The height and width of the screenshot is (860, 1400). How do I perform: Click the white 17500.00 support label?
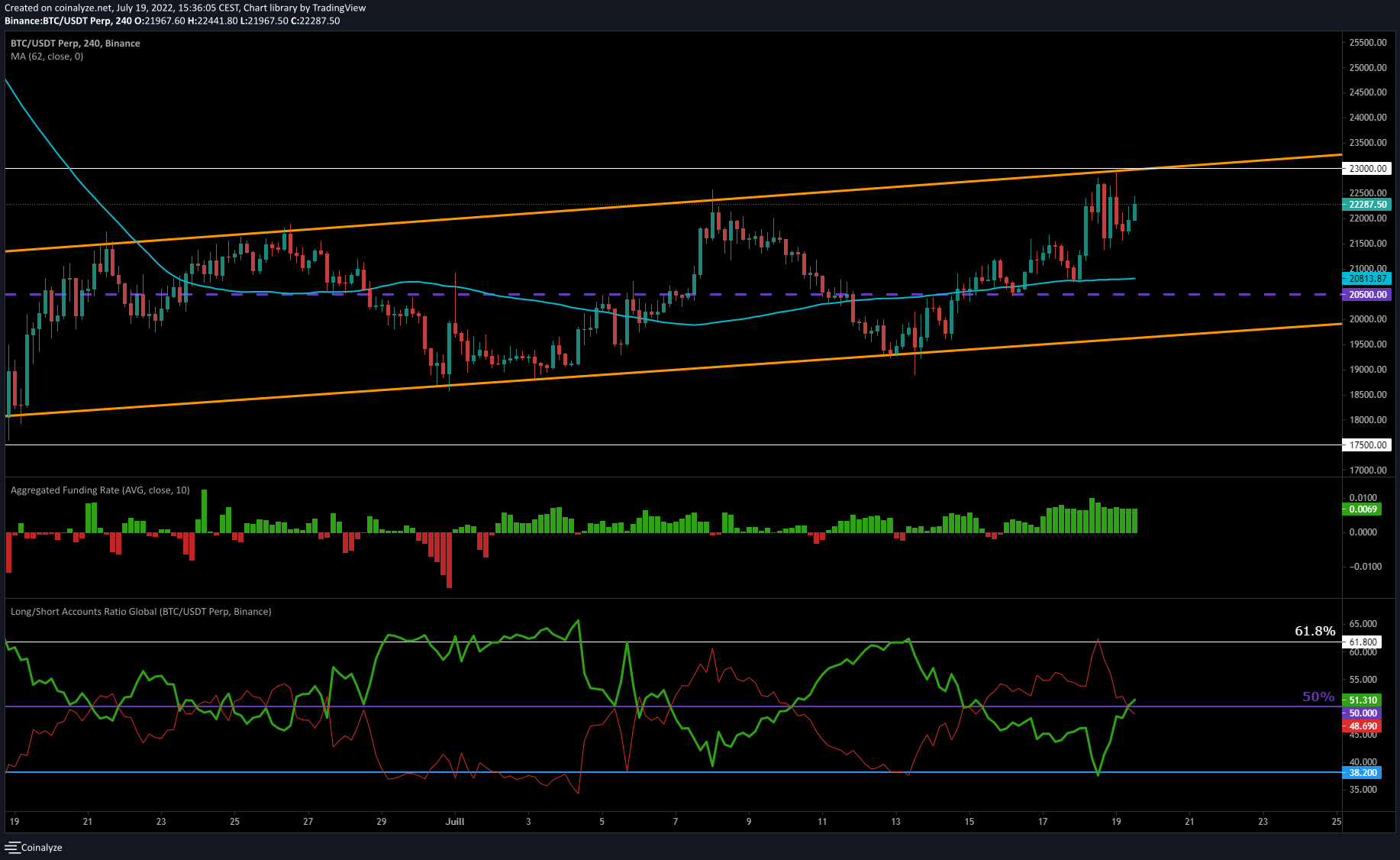tap(1367, 445)
